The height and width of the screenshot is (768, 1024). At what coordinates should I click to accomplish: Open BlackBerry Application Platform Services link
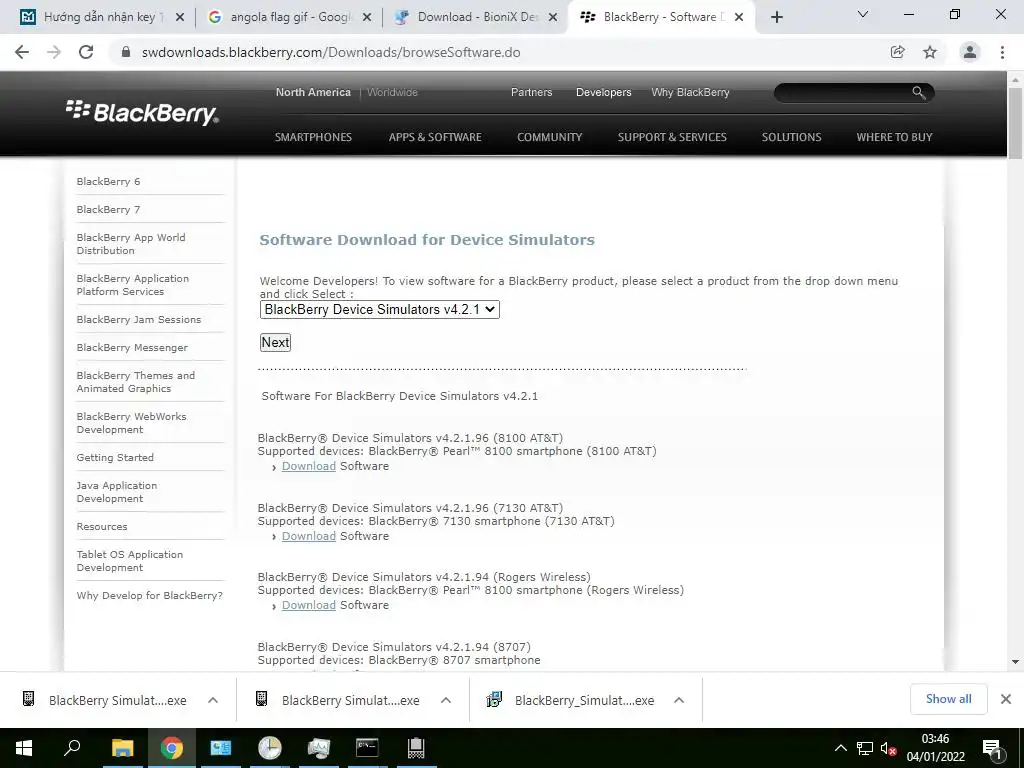tap(133, 285)
